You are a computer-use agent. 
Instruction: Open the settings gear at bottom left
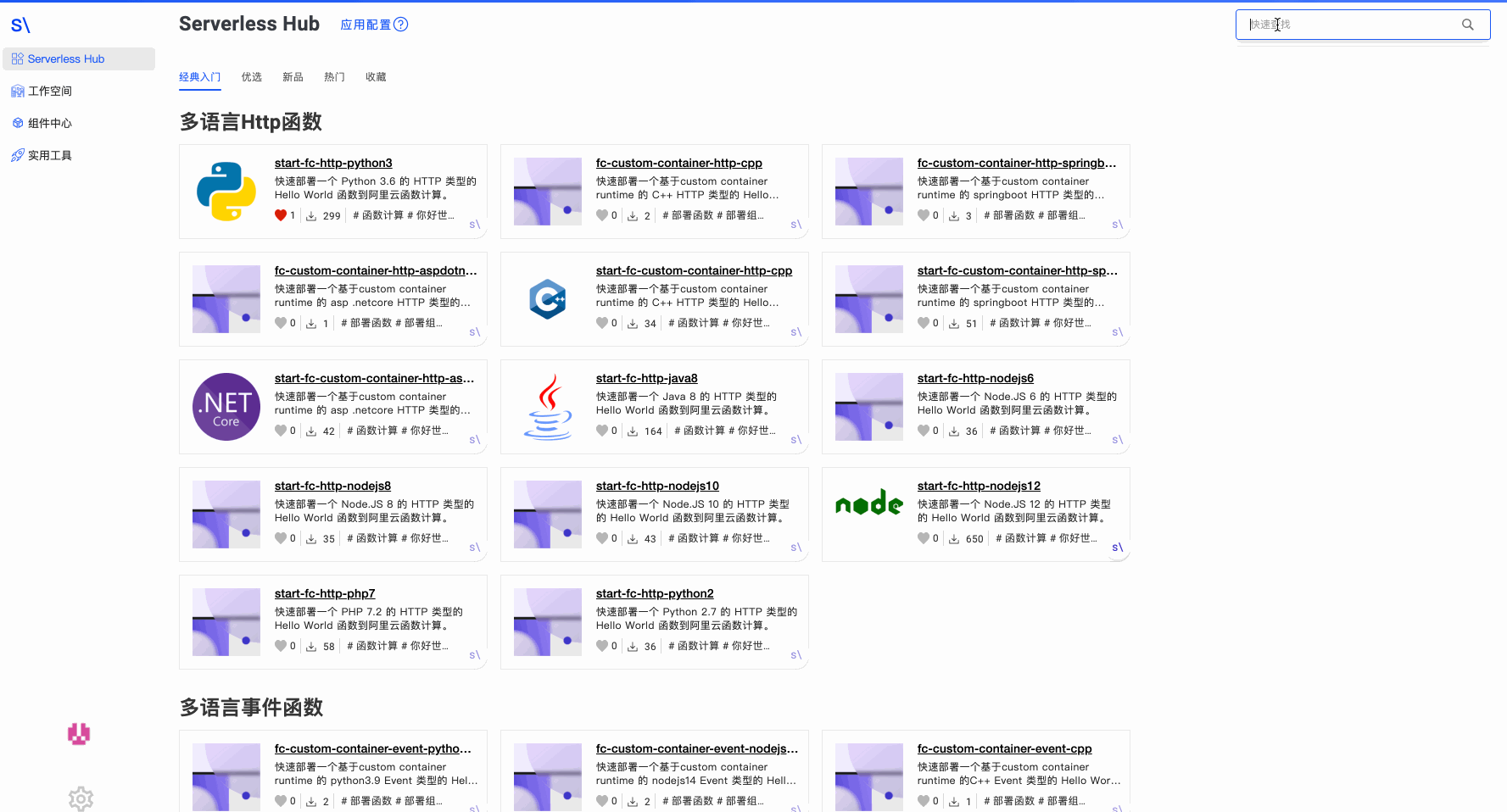click(81, 798)
